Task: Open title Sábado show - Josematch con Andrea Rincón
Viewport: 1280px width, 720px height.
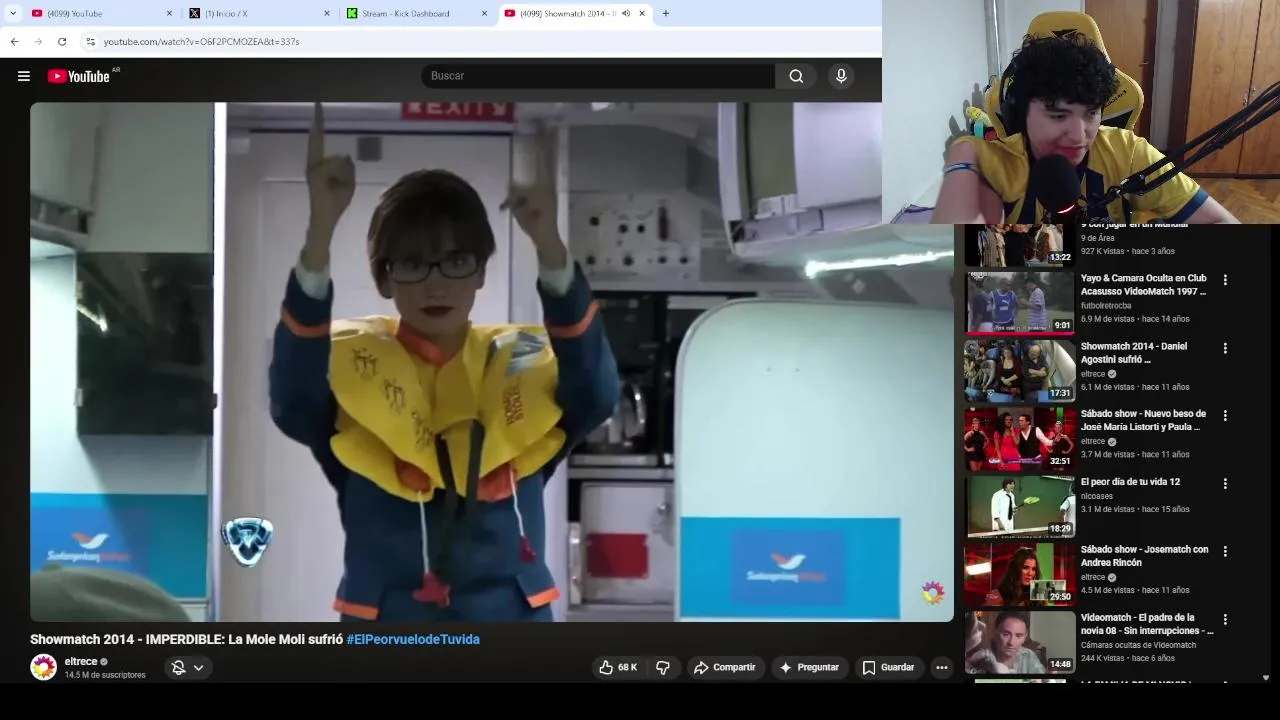Action: [x=1144, y=556]
